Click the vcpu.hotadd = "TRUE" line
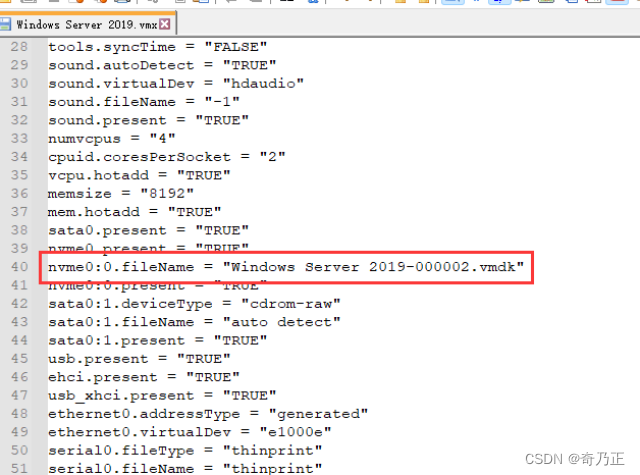 point(139,175)
